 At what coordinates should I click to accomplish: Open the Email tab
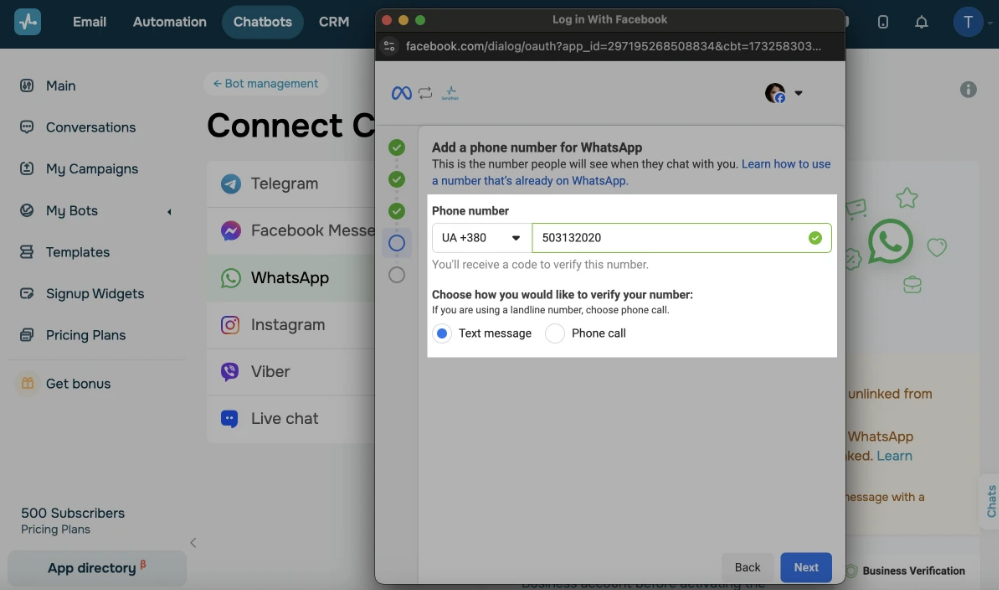pyautogui.click(x=89, y=22)
